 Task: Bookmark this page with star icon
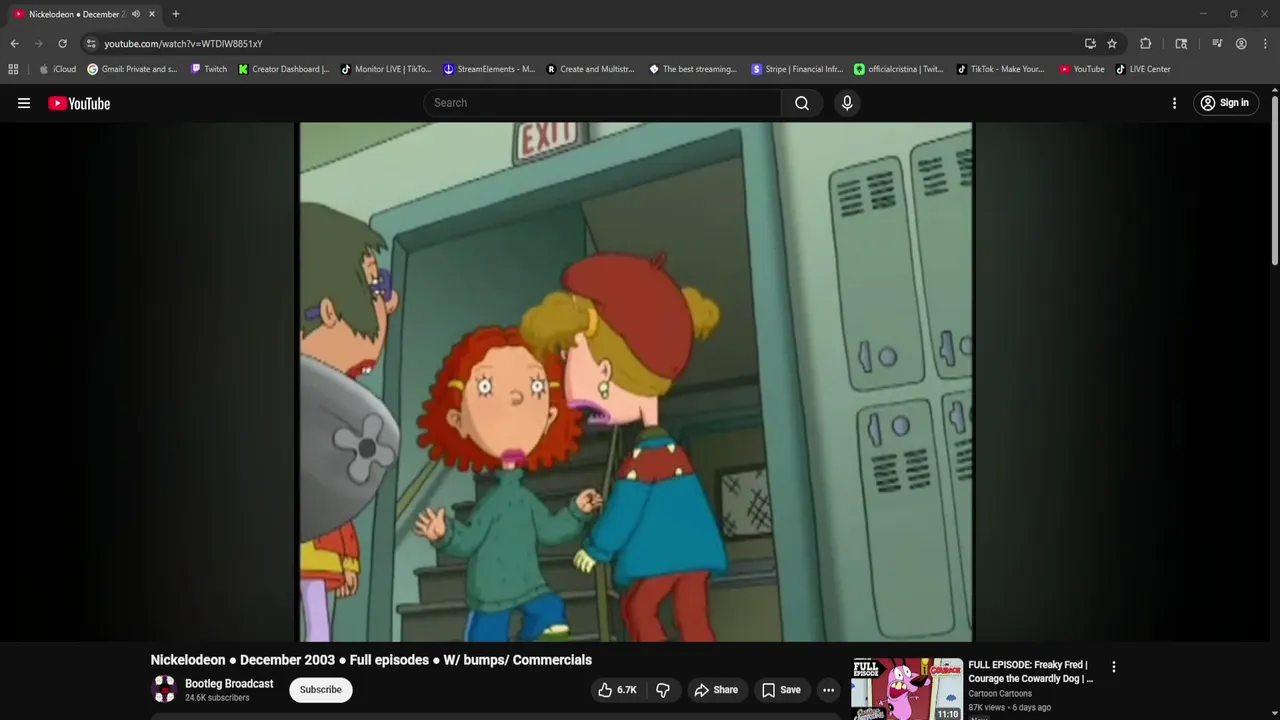[1112, 44]
